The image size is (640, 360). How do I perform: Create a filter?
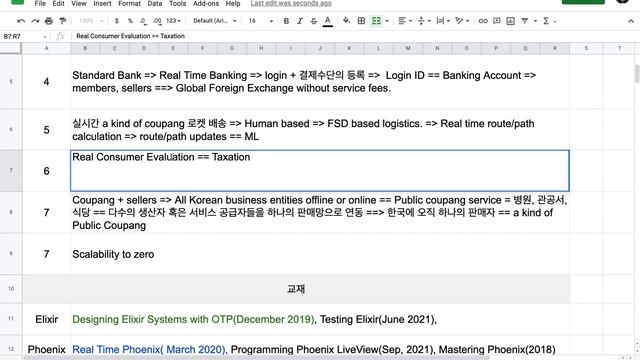click(524, 21)
